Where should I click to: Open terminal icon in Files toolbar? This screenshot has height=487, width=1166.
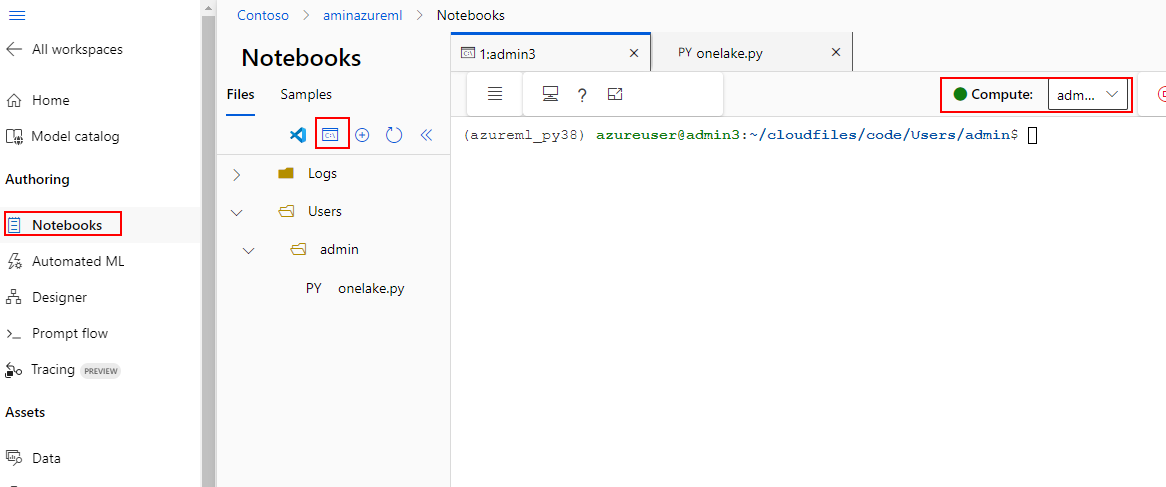click(x=331, y=134)
